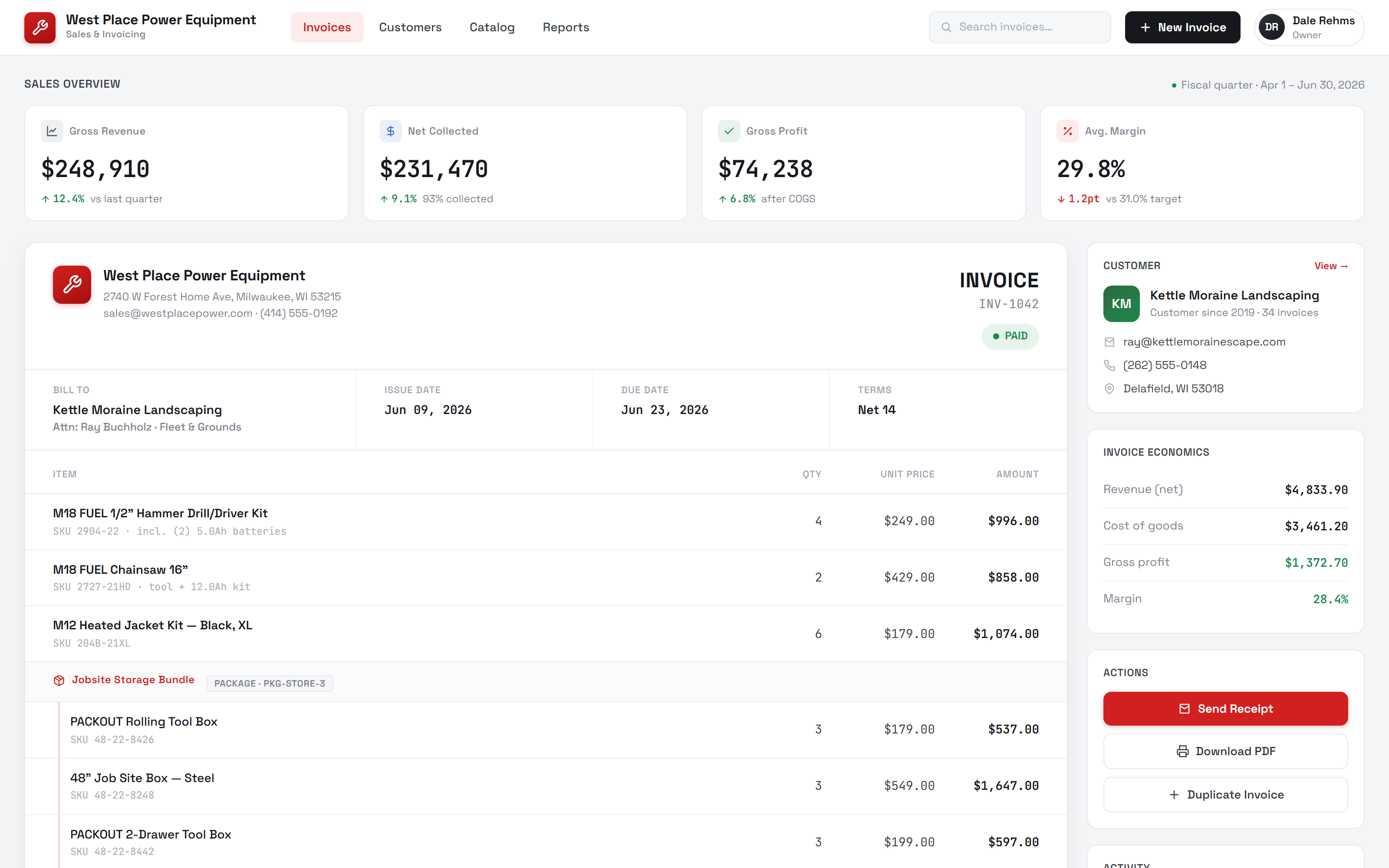Click the search magnifier icon

tap(946, 27)
